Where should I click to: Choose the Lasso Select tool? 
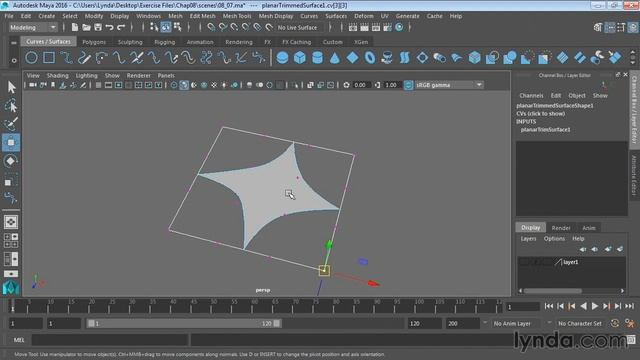click(11, 105)
